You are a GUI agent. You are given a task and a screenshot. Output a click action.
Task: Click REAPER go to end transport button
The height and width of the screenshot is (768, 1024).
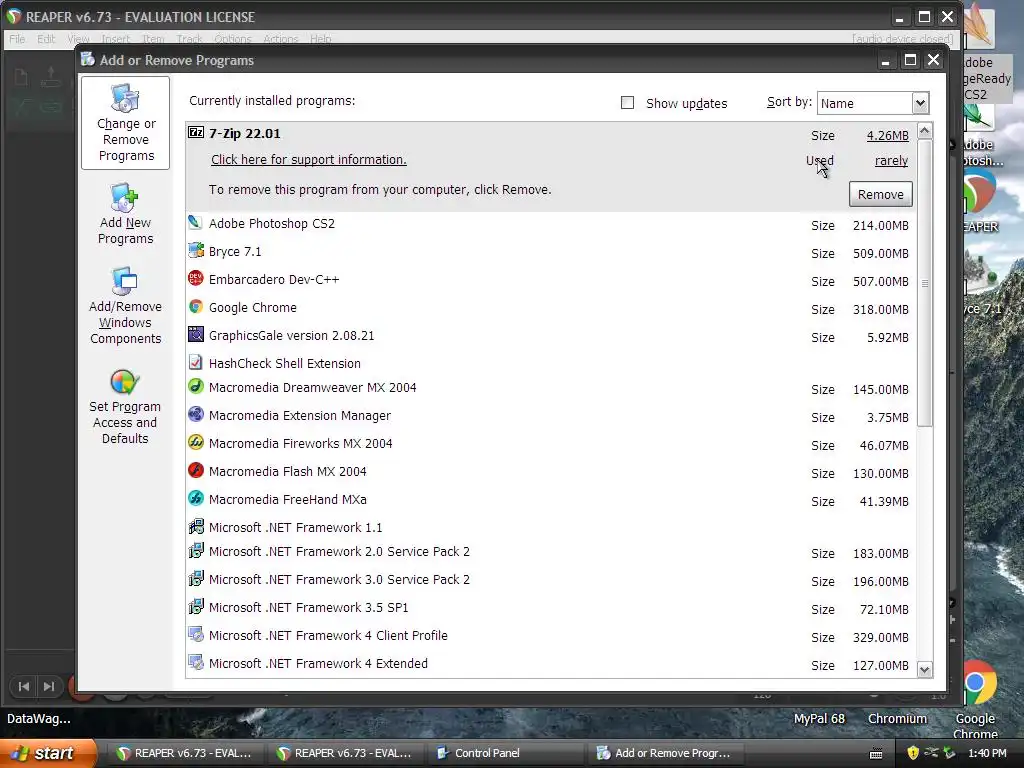point(49,686)
